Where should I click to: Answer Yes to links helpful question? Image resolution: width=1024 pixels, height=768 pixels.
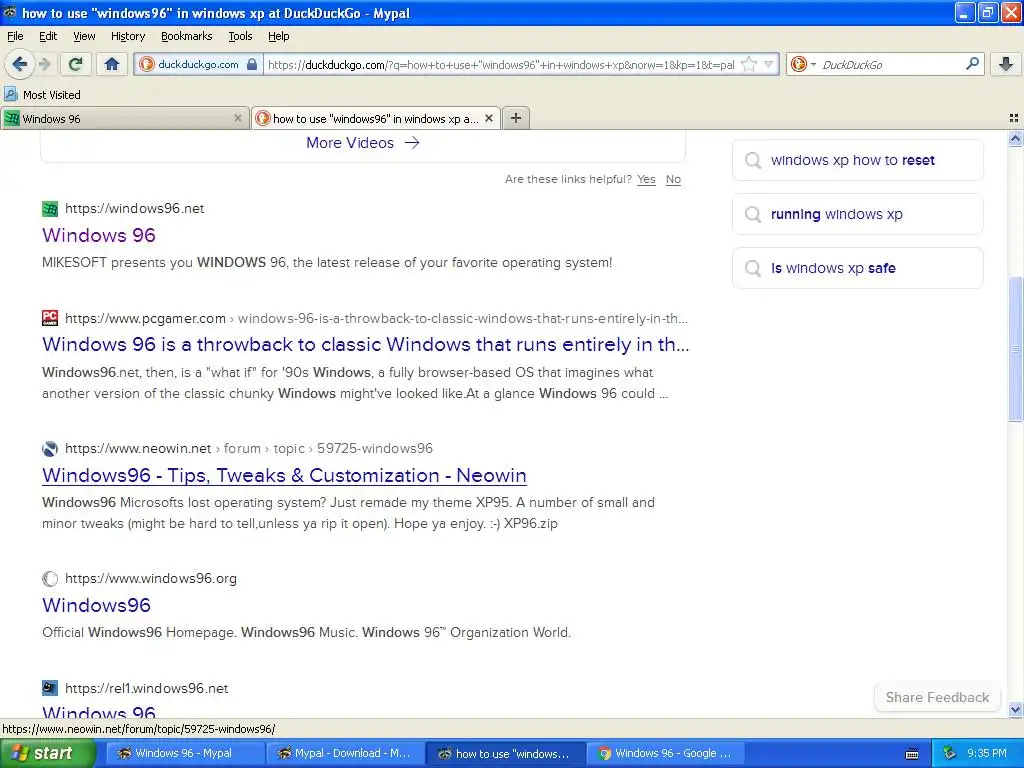pyautogui.click(x=646, y=179)
